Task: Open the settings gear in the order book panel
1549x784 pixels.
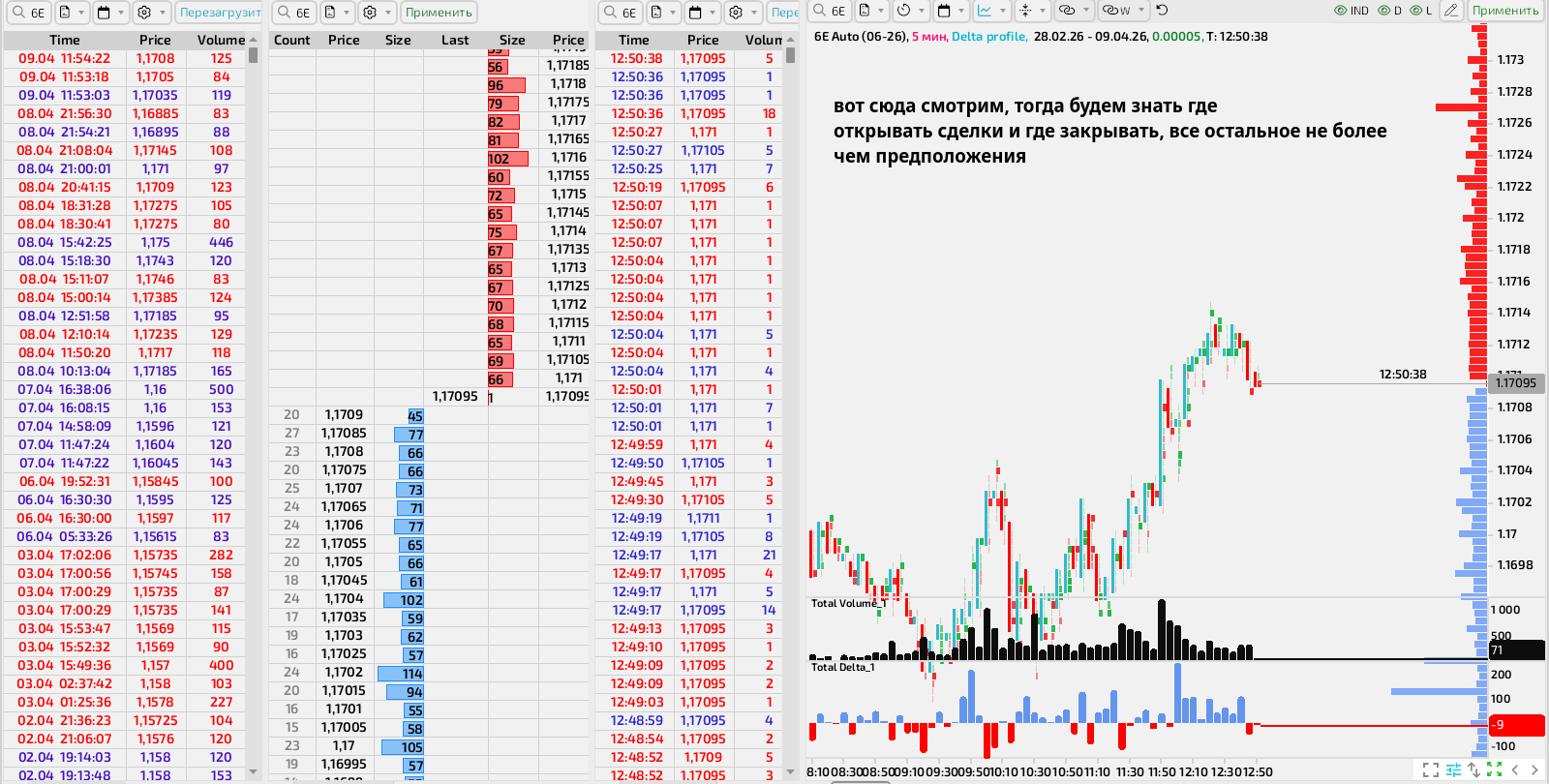Action: (369, 13)
